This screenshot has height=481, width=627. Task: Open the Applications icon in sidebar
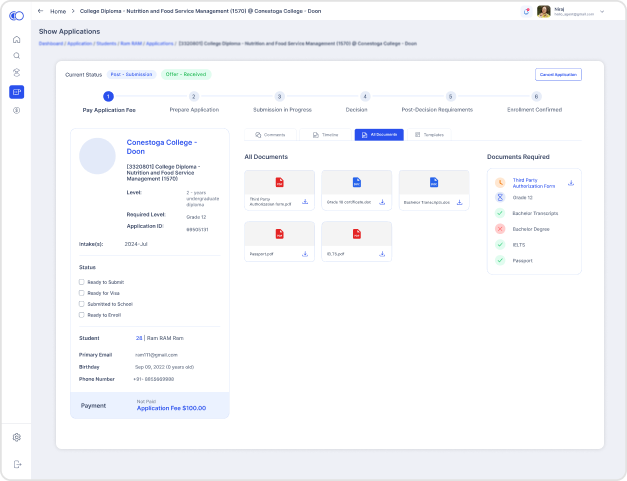pyautogui.click(x=16, y=92)
